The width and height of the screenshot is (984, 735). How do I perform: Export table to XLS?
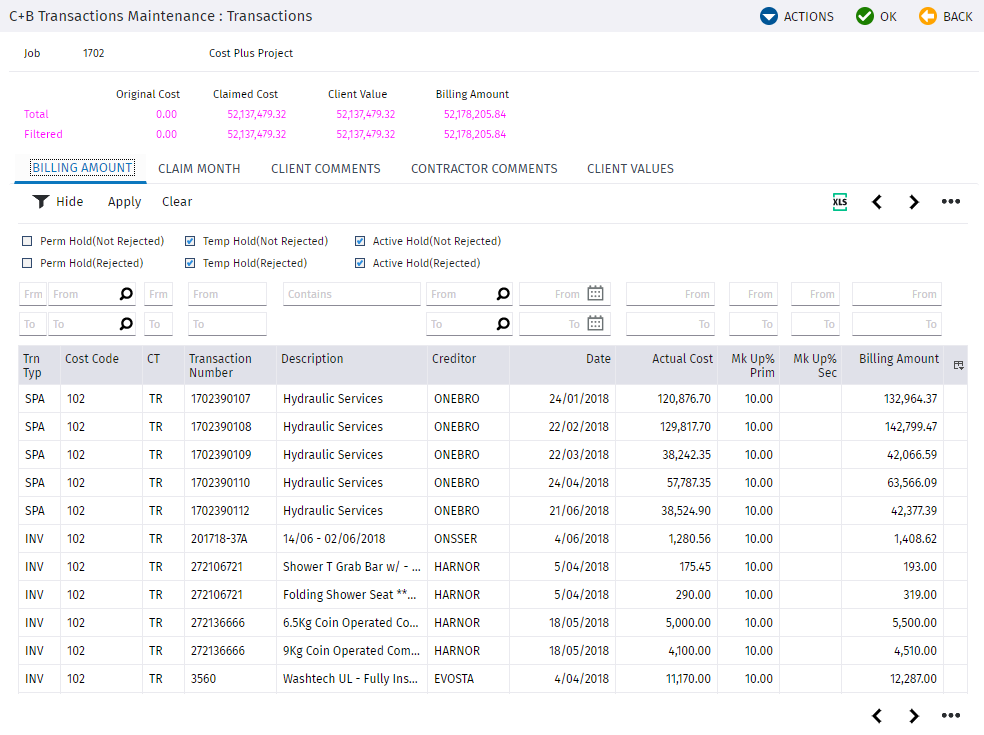(840, 201)
